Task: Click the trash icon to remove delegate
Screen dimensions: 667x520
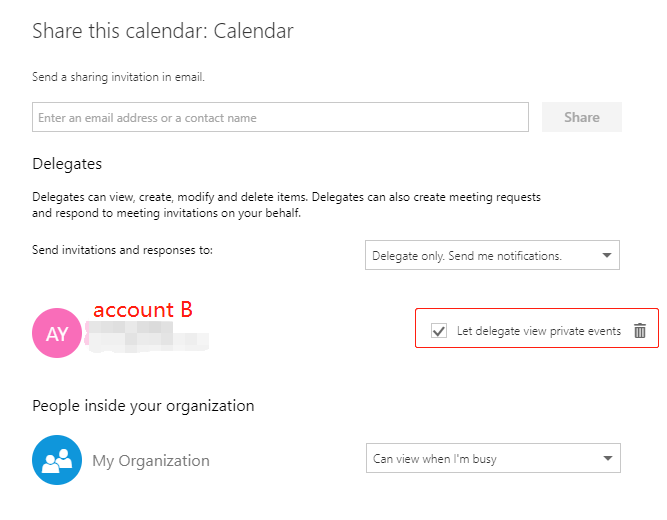Action: coord(640,331)
